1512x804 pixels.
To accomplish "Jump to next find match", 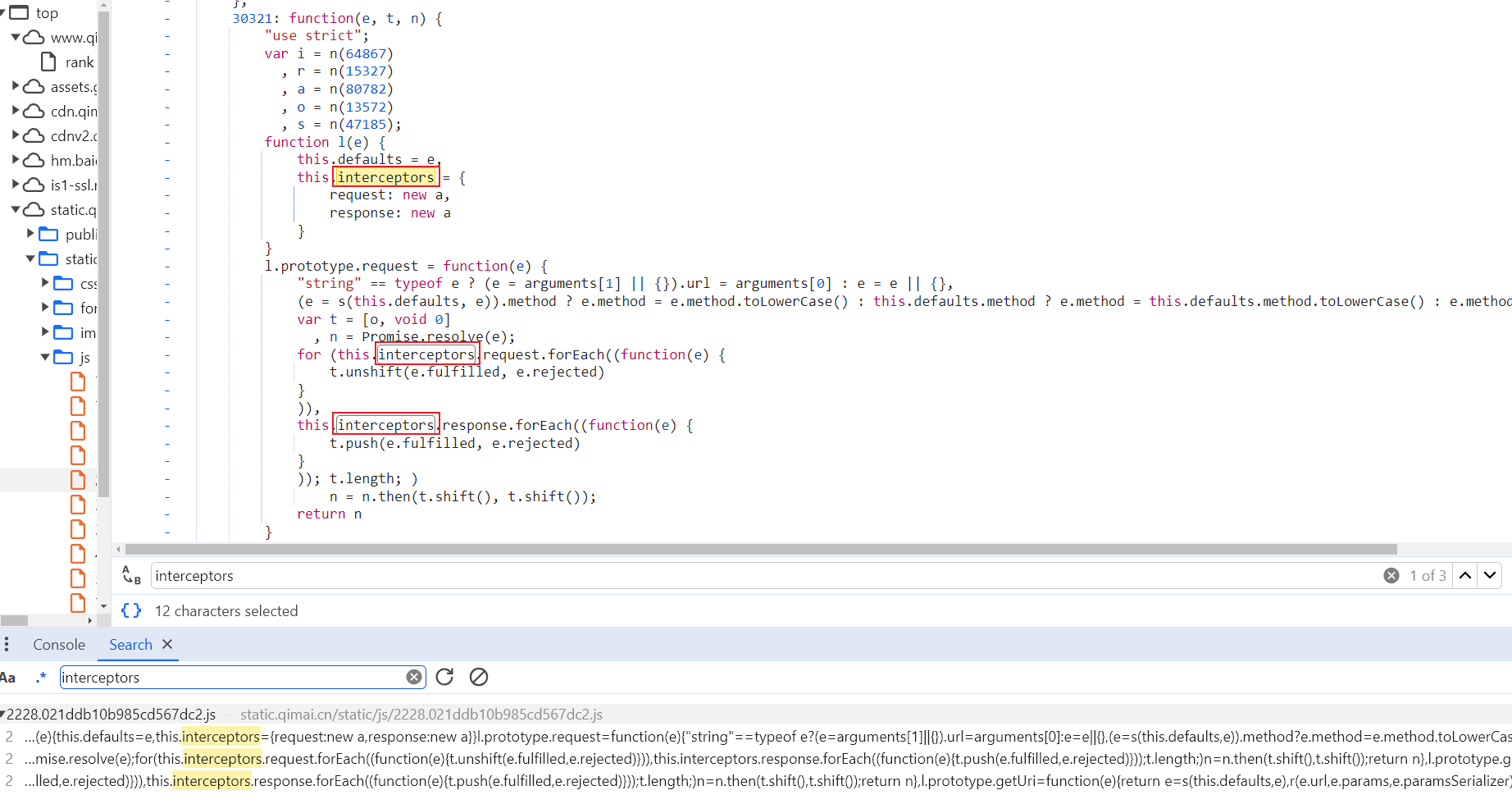I will pos(1490,575).
